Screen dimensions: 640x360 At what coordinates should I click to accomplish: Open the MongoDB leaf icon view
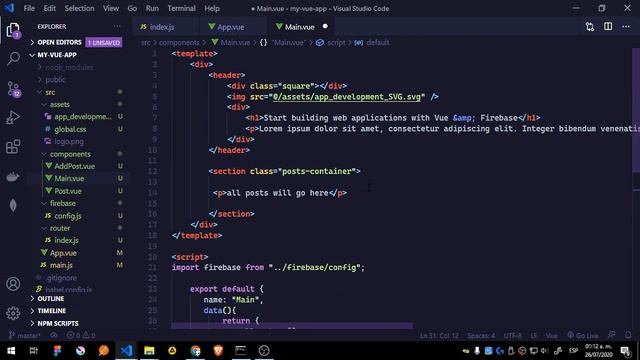coord(13,205)
